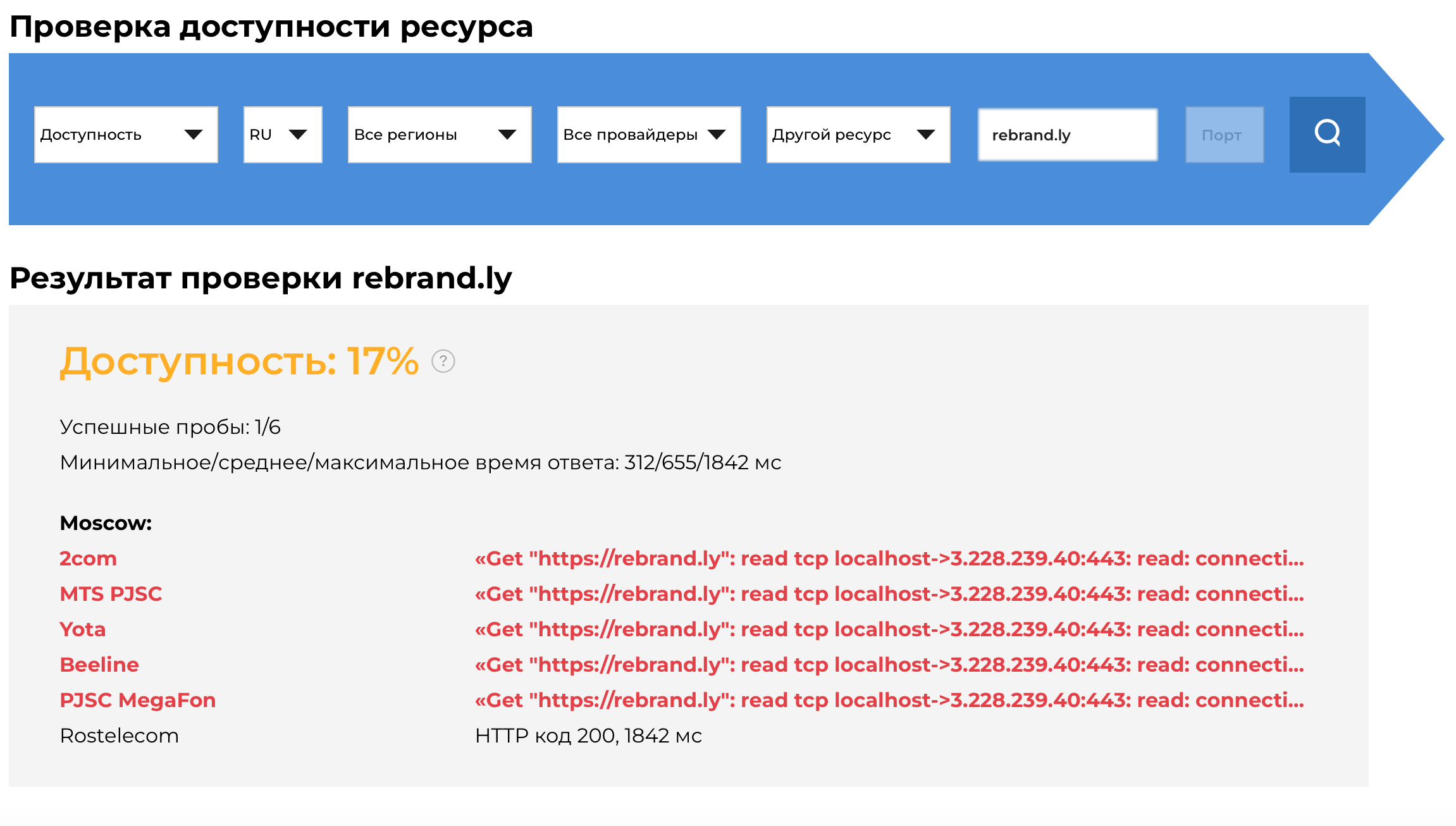Expand the Все регионы dropdown
The height and width of the screenshot is (826, 1456).
(x=440, y=135)
